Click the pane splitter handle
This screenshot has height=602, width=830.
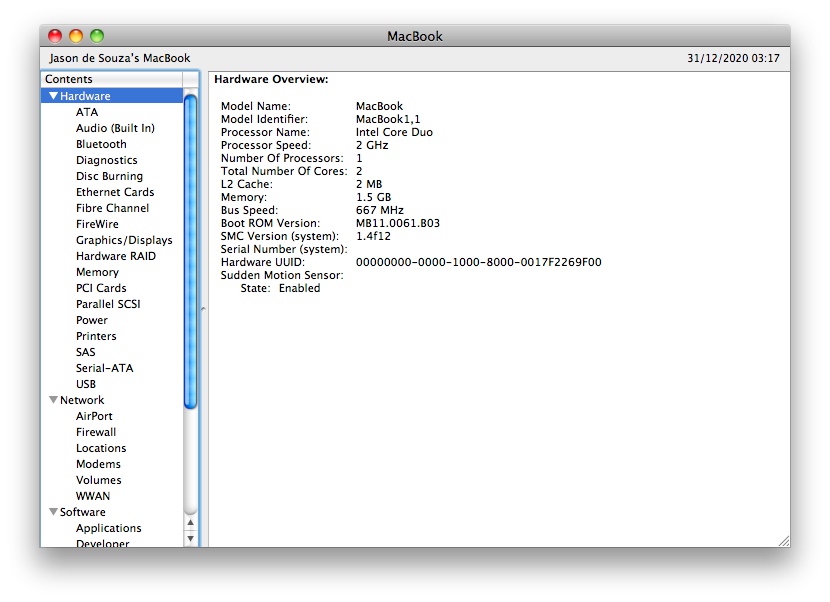pyautogui.click(x=203, y=309)
